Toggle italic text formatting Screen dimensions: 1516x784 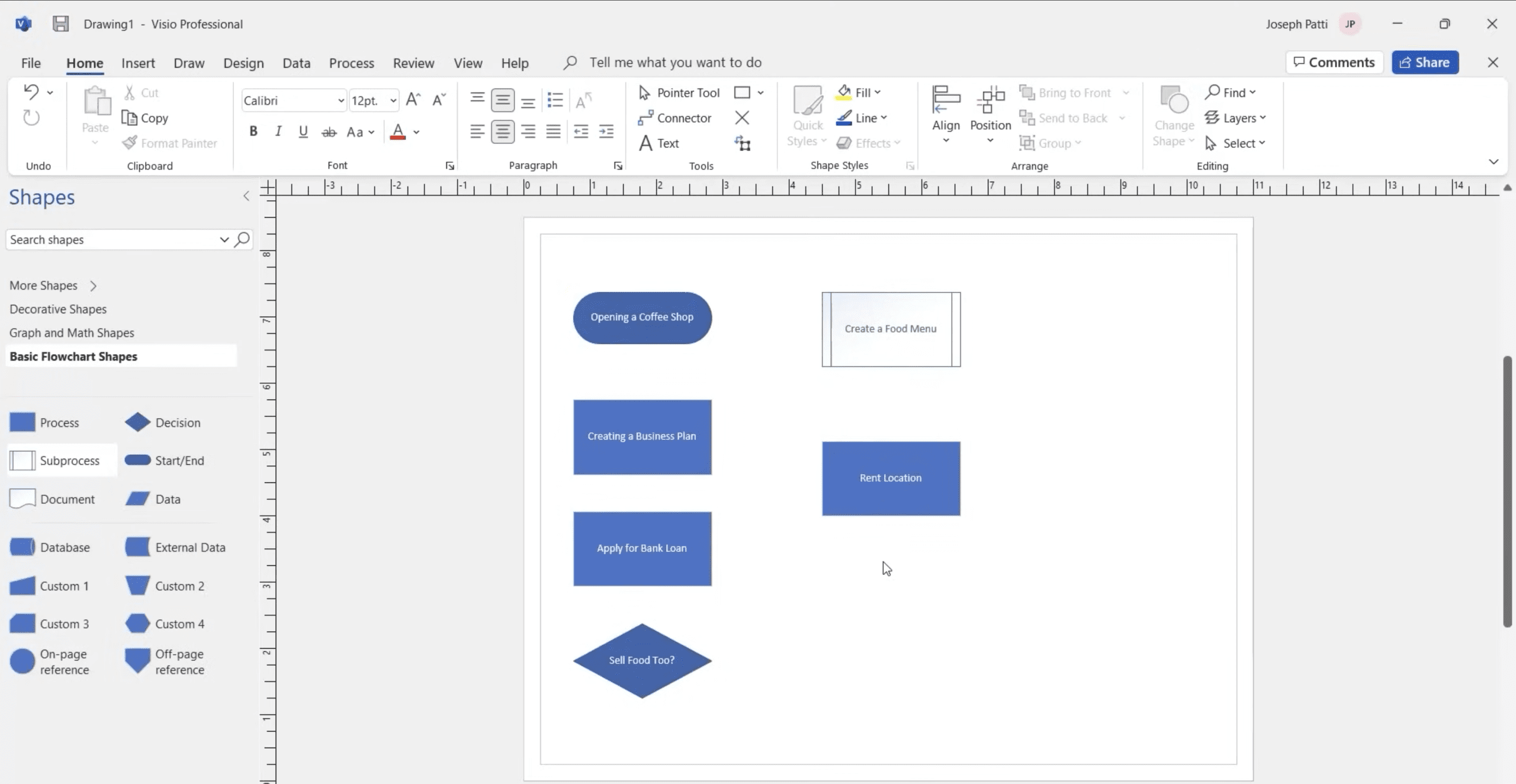point(278,131)
